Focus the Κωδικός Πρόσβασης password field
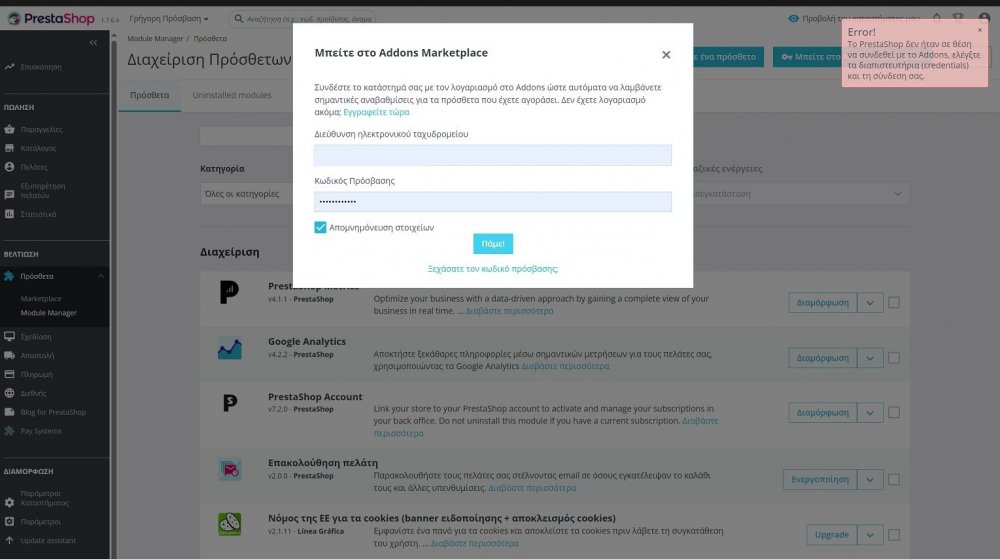The height and width of the screenshot is (559, 1000). pos(492,201)
